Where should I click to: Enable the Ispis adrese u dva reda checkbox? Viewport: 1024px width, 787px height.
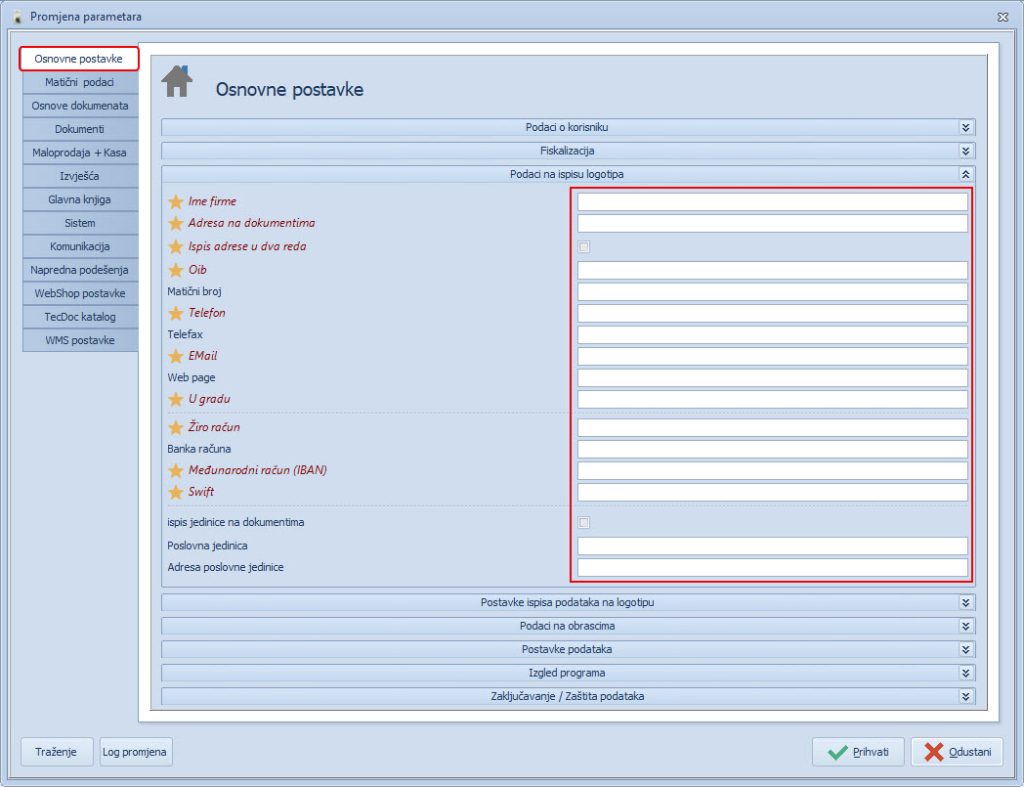pos(584,246)
